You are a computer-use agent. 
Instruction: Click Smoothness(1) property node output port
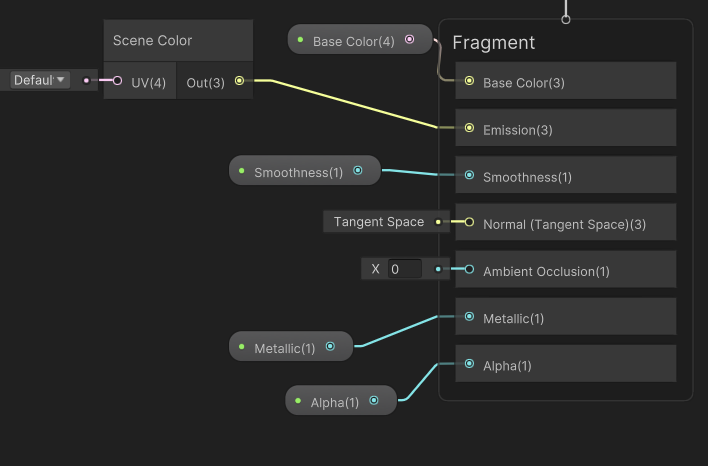[357, 171]
